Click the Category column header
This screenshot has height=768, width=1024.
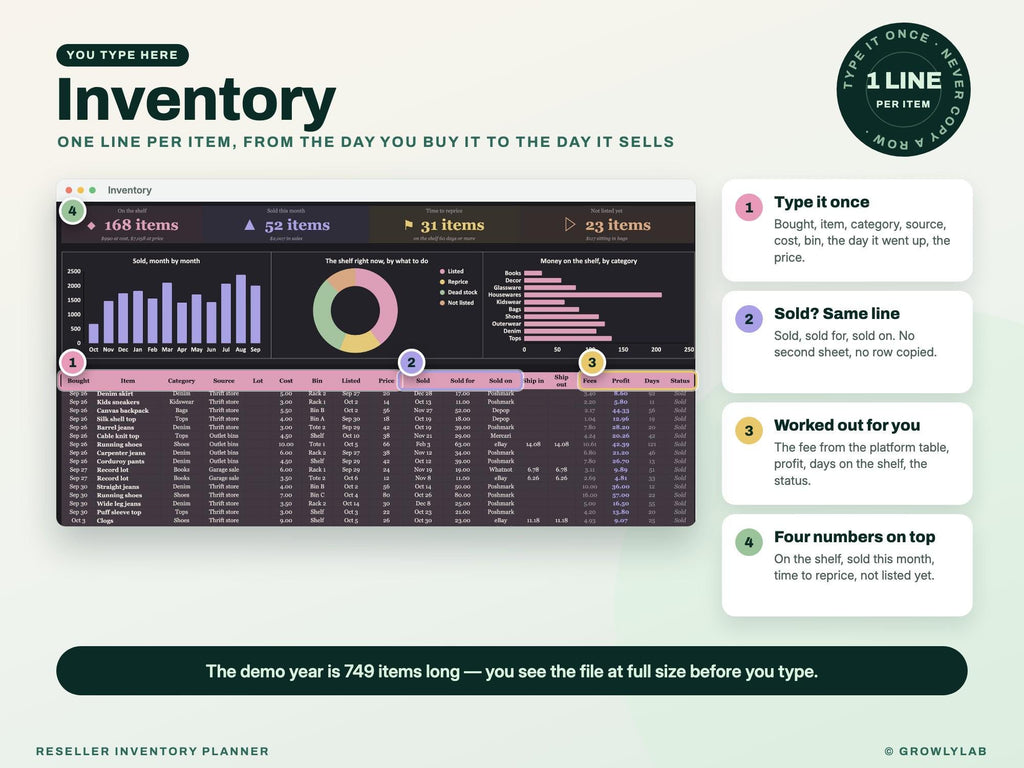pyautogui.click(x=181, y=380)
